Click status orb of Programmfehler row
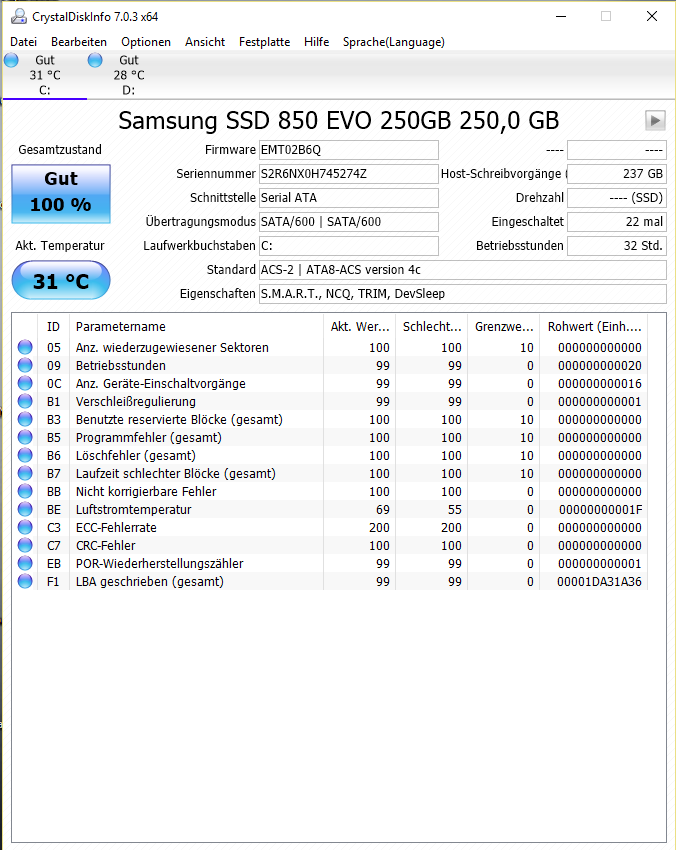Image resolution: width=676 pixels, height=850 pixels. click(x=25, y=436)
